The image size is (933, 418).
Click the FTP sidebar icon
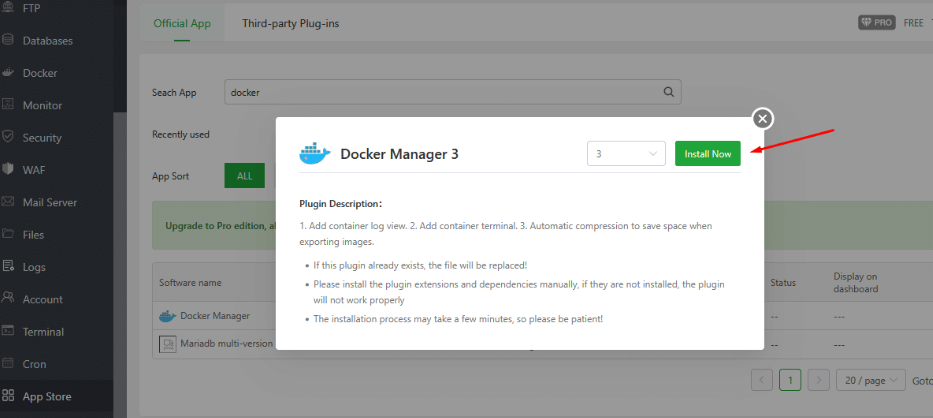tap(8, 9)
